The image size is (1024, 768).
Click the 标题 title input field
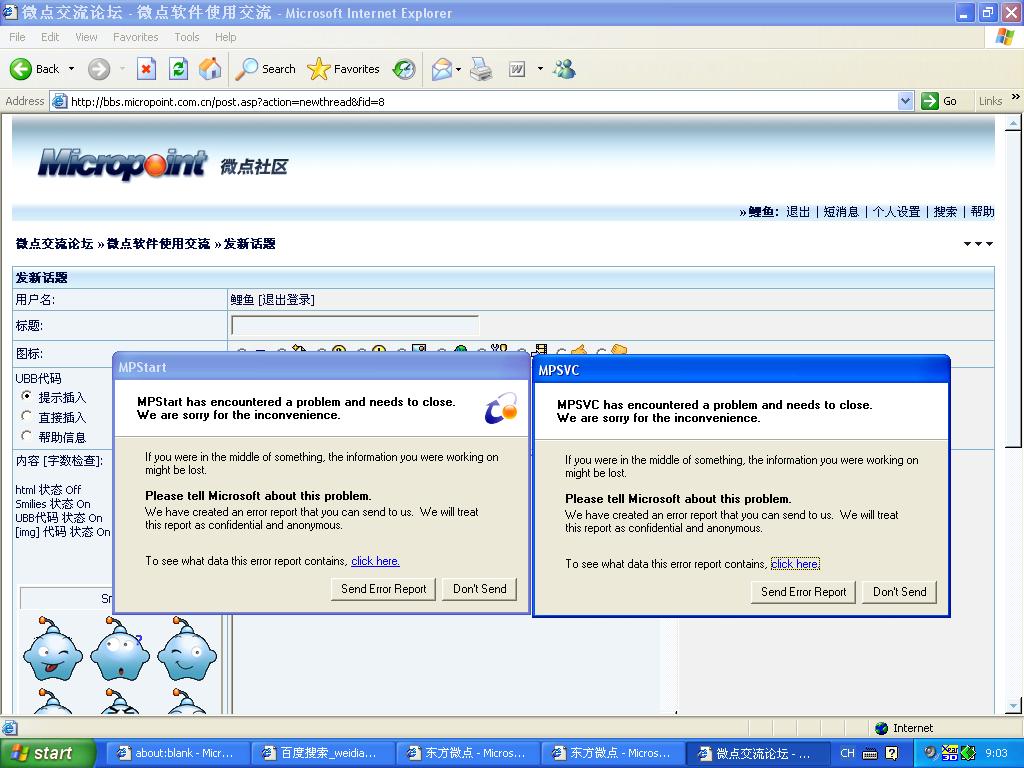tap(355, 325)
